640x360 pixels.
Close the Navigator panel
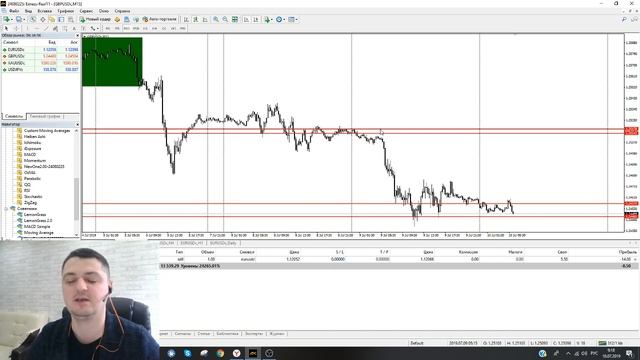pos(77,124)
